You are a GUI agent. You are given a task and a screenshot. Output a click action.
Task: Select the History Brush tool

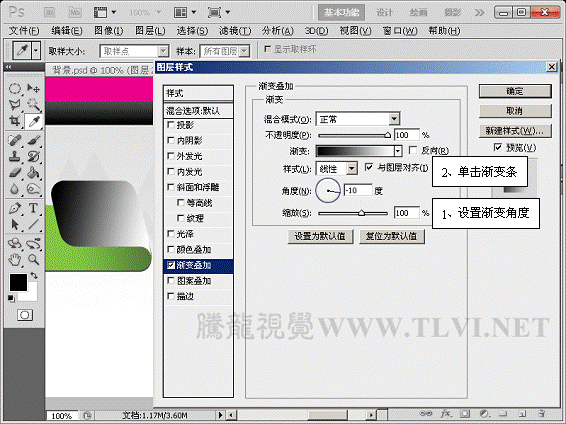(x=34, y=156)
